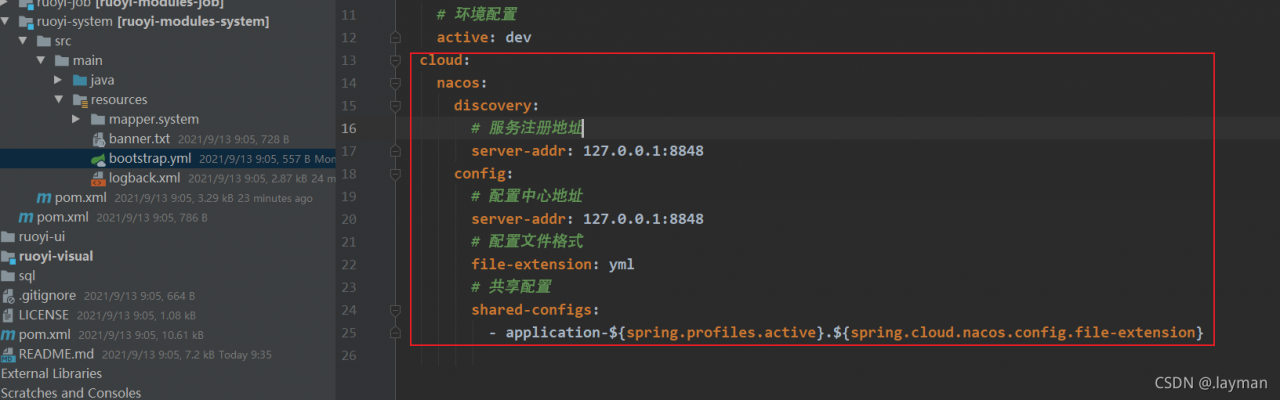Click the .gitignore file icon

[x=8, y=295]
